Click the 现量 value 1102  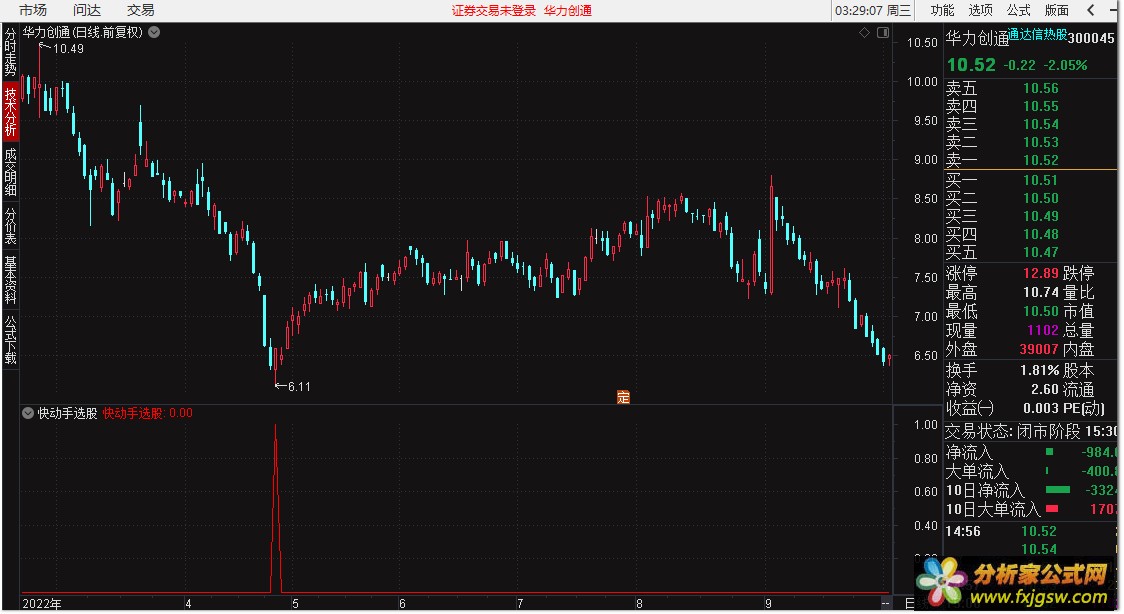[x=1043, y=330]
